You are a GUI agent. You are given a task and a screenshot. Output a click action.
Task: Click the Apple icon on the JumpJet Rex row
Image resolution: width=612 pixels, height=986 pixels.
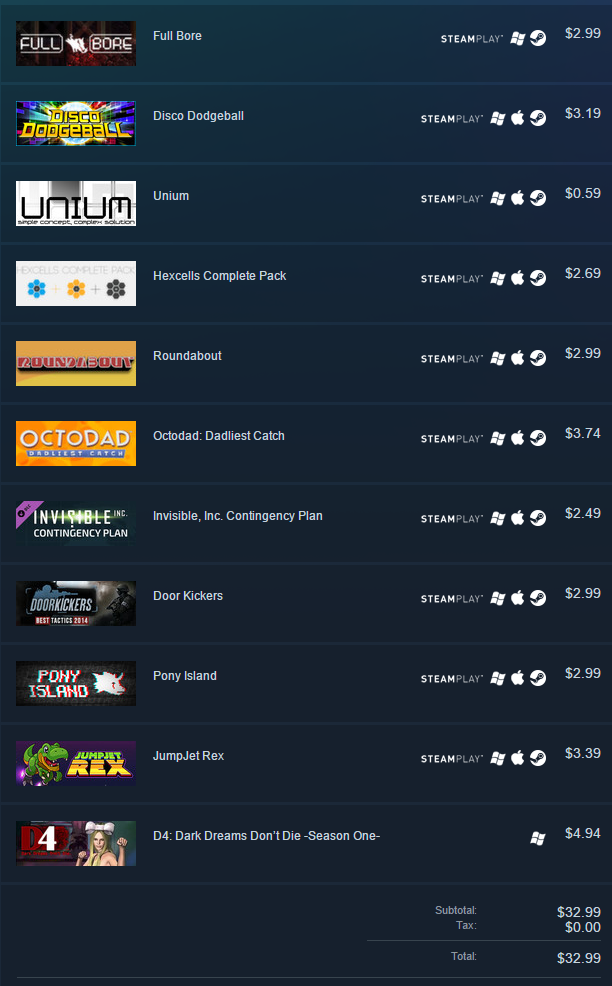518,758
